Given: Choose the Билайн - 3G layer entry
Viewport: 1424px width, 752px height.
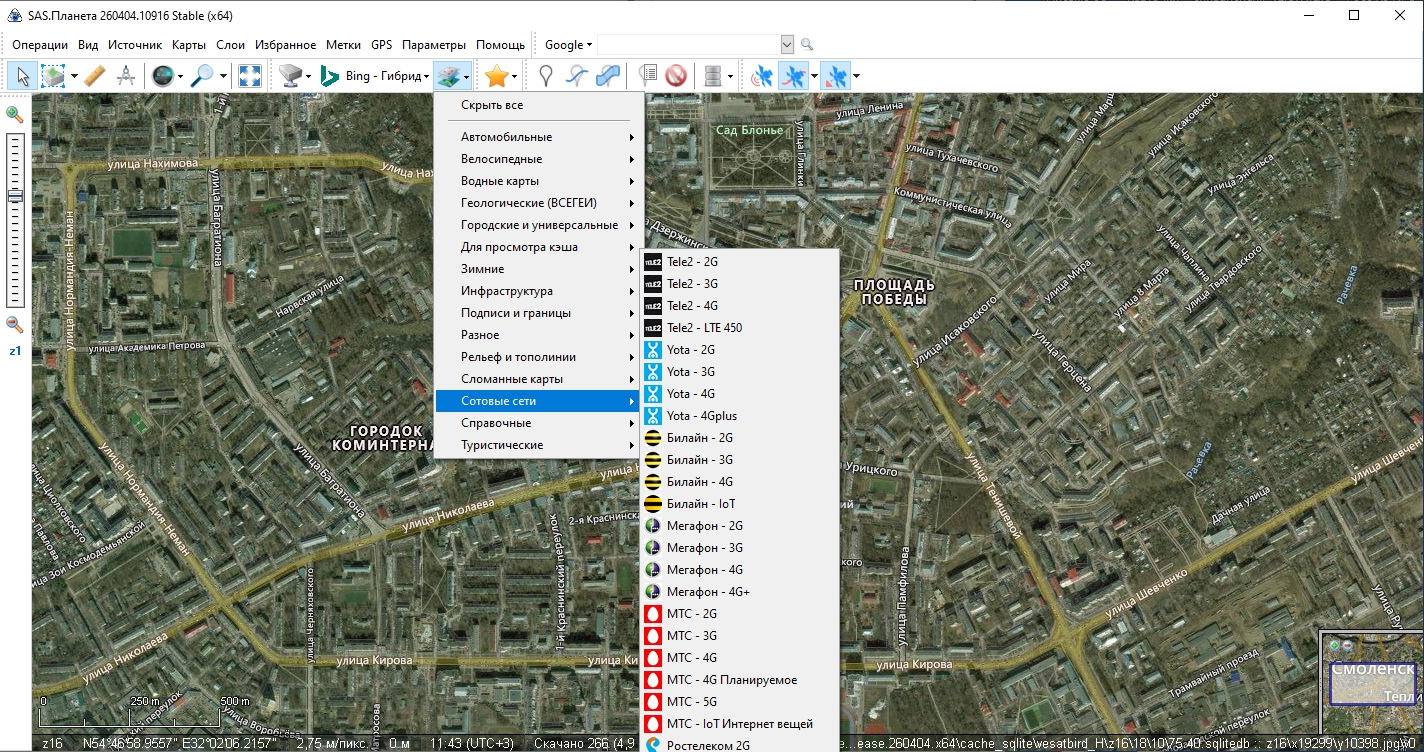Looking at the screenshot, I should [x=700, y=460].
